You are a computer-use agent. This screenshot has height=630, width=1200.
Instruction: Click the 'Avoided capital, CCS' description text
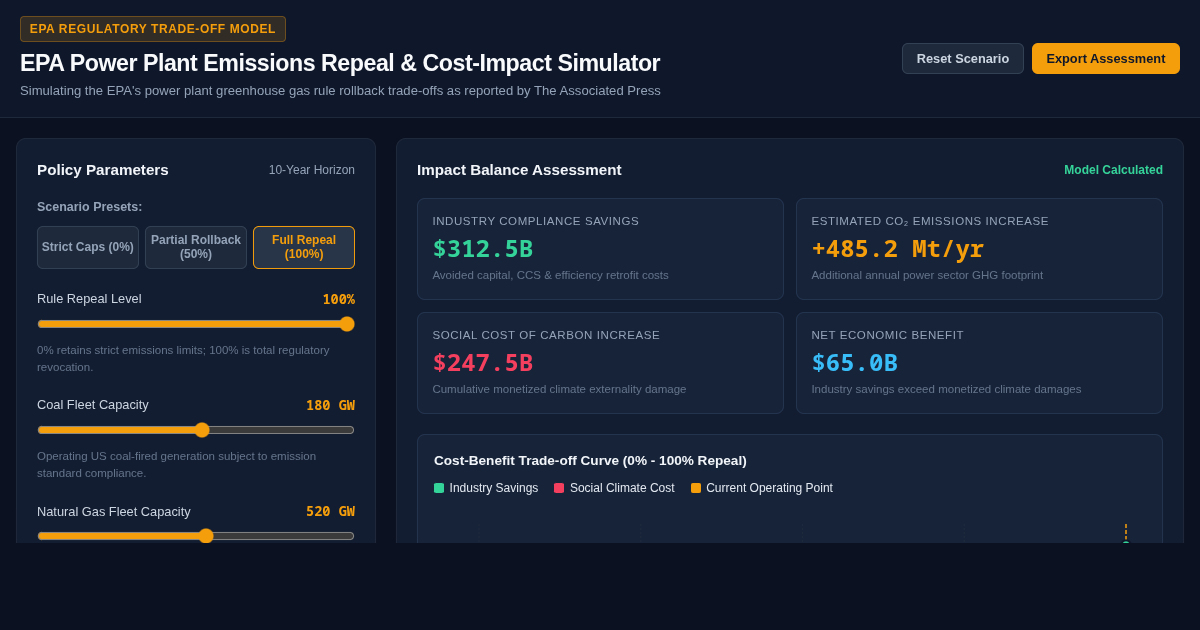(550, 275)
